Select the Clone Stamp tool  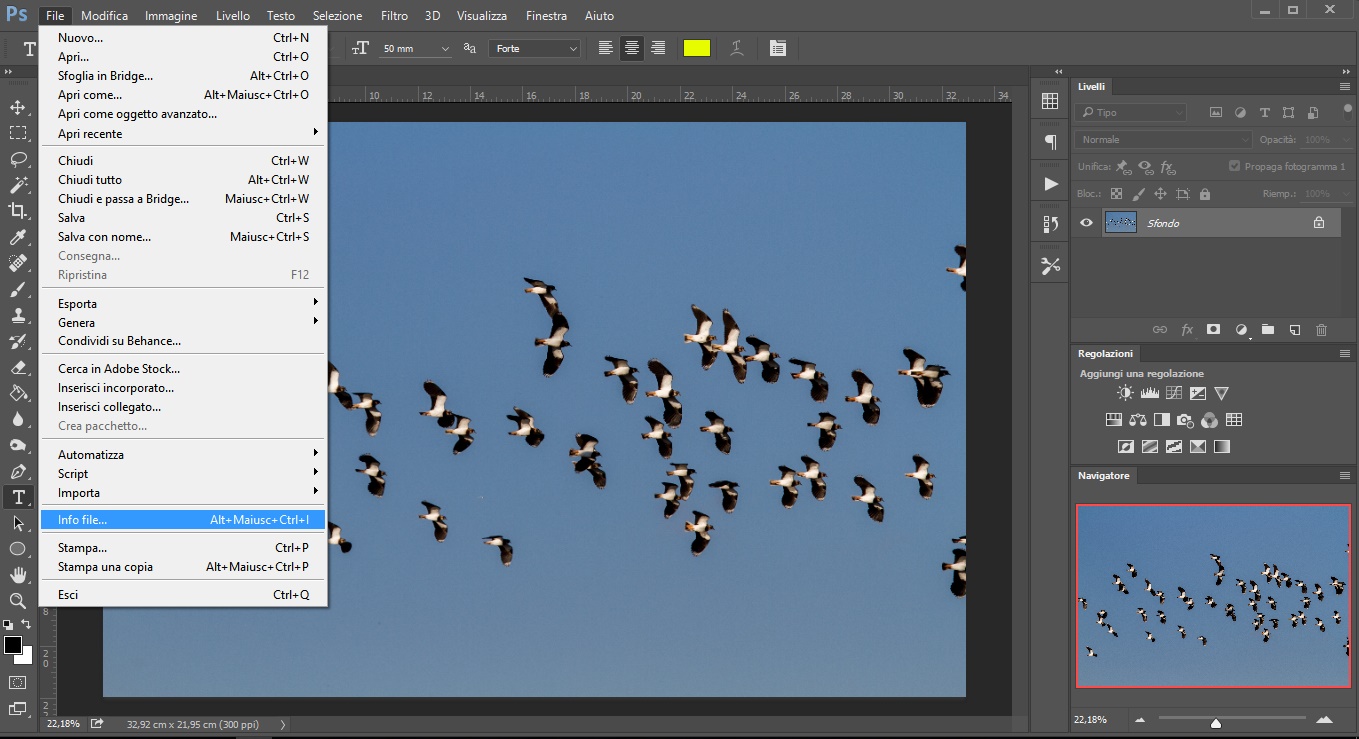[x=18, y=315]
